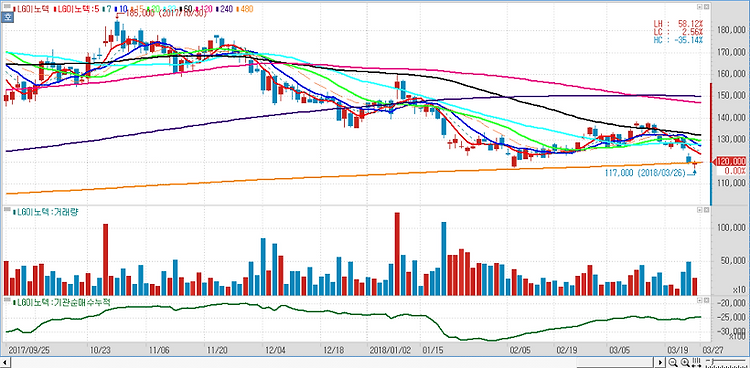Zoom out the chart with minus magnifier
The image size is (750, 368).
point(673,362)
